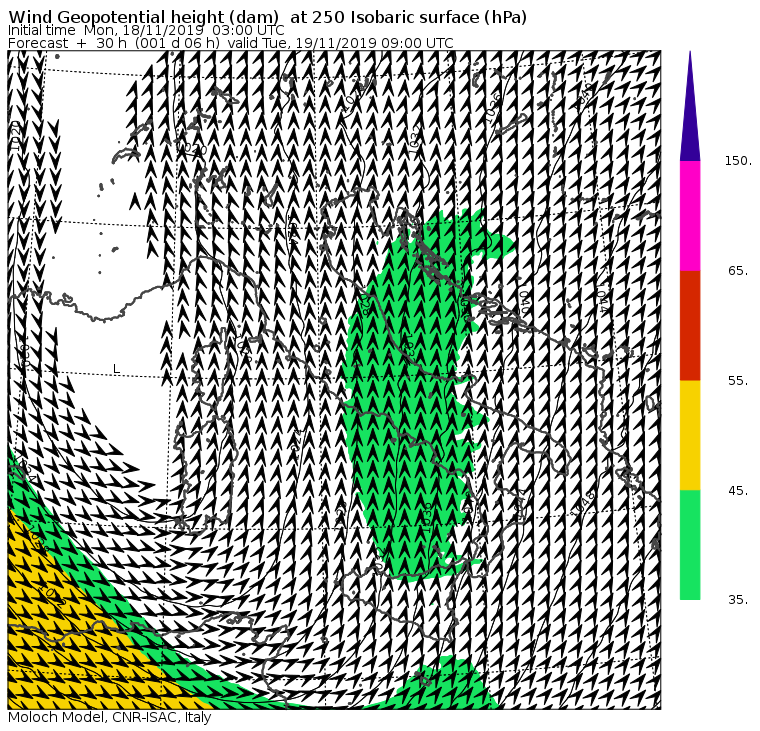Image resolution: width=760 pixels, height=731 pixels.
Task: Click the legend value label '55.'
Action: (x=738, y=381)
